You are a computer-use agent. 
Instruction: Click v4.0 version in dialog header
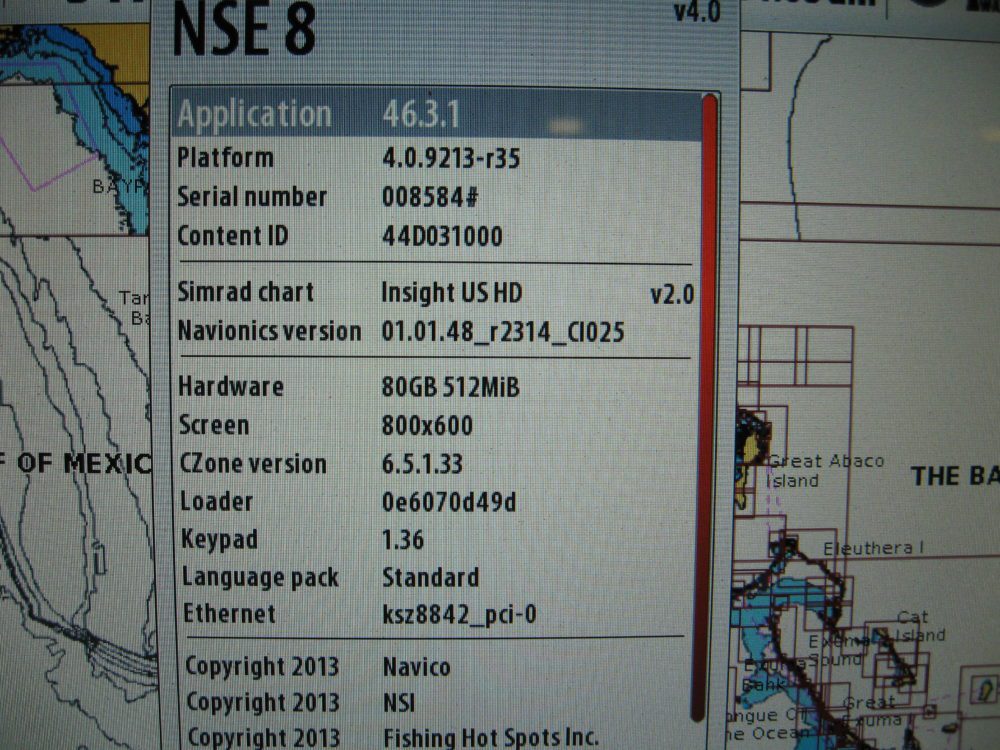coord(698,11)
